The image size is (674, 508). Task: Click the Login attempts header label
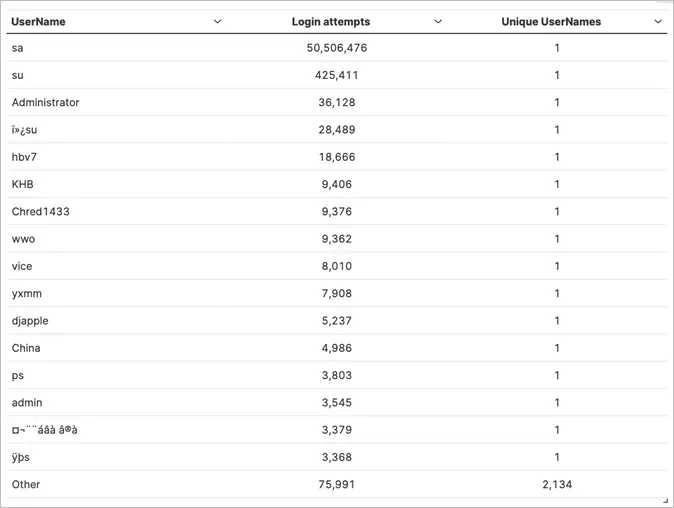[331, 21]
